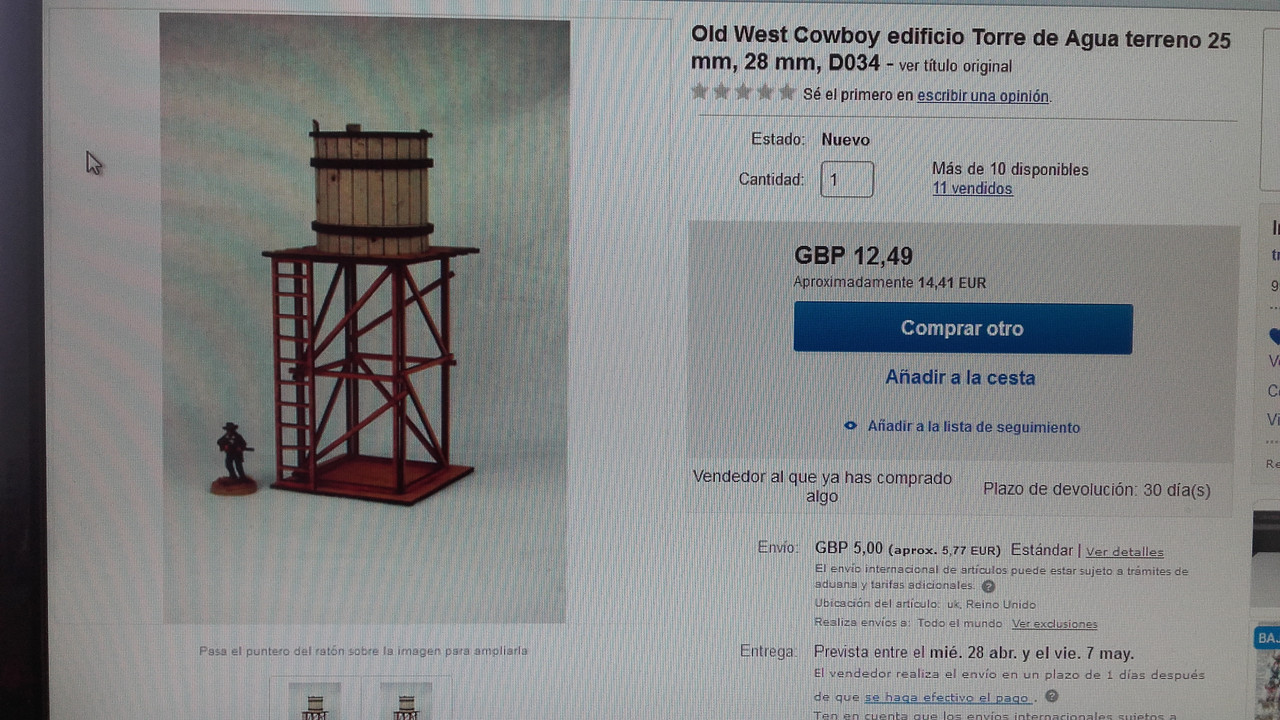
Task: Open Añadir a la lista de seguimiento
Action: pos(974,427)
